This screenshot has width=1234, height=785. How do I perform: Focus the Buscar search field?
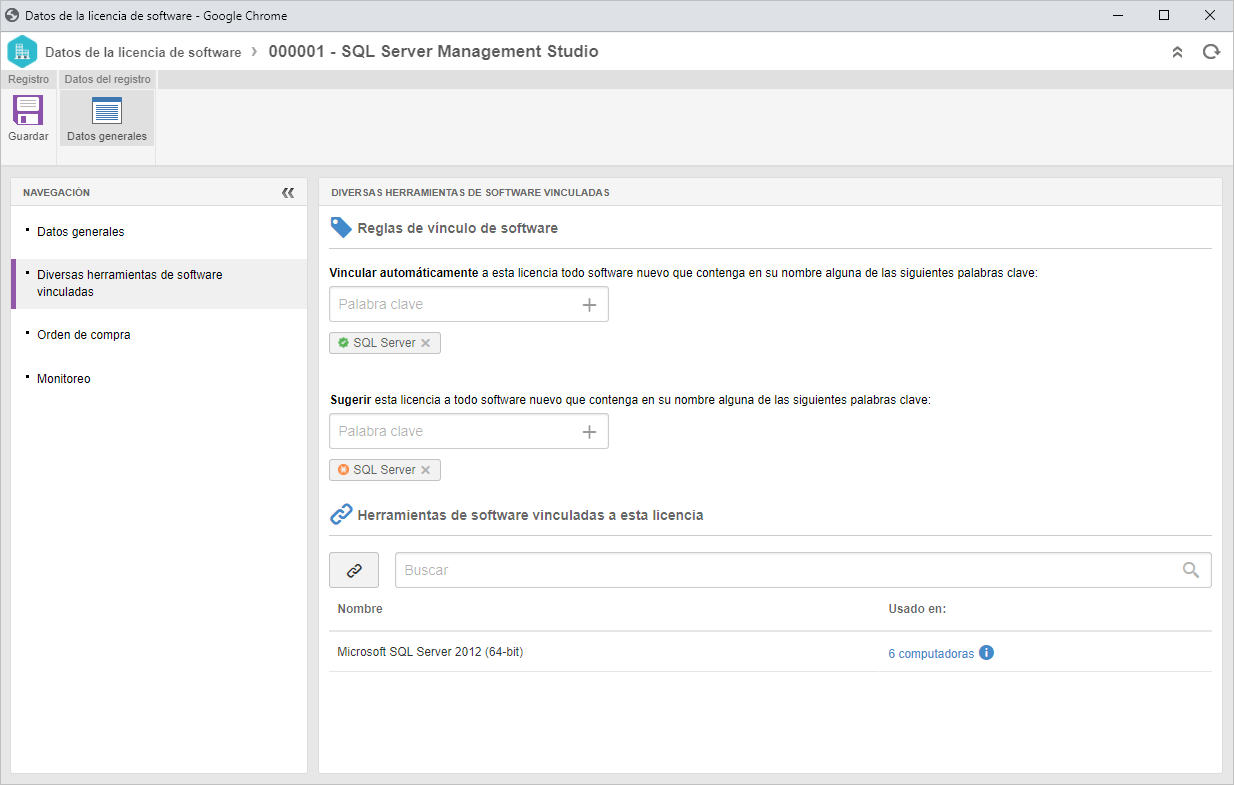[788, 570]
